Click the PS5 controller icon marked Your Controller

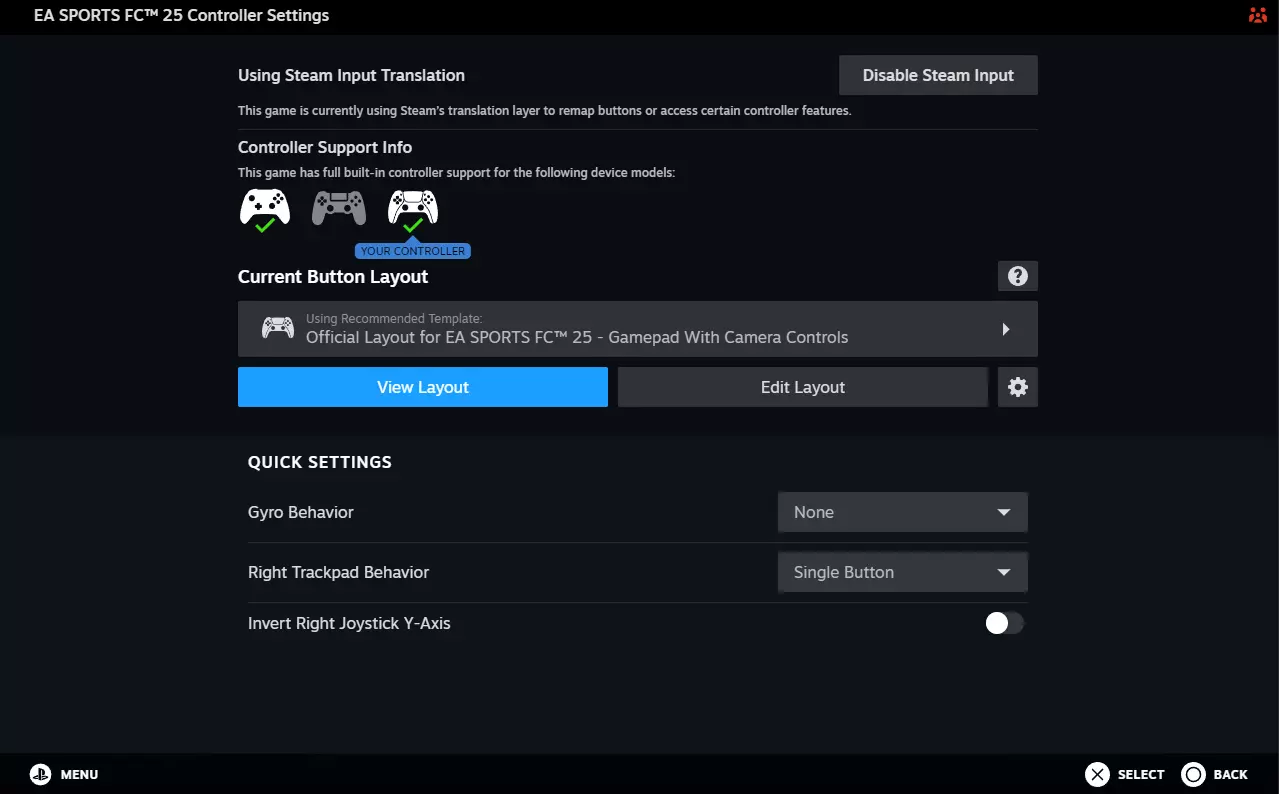413,210
